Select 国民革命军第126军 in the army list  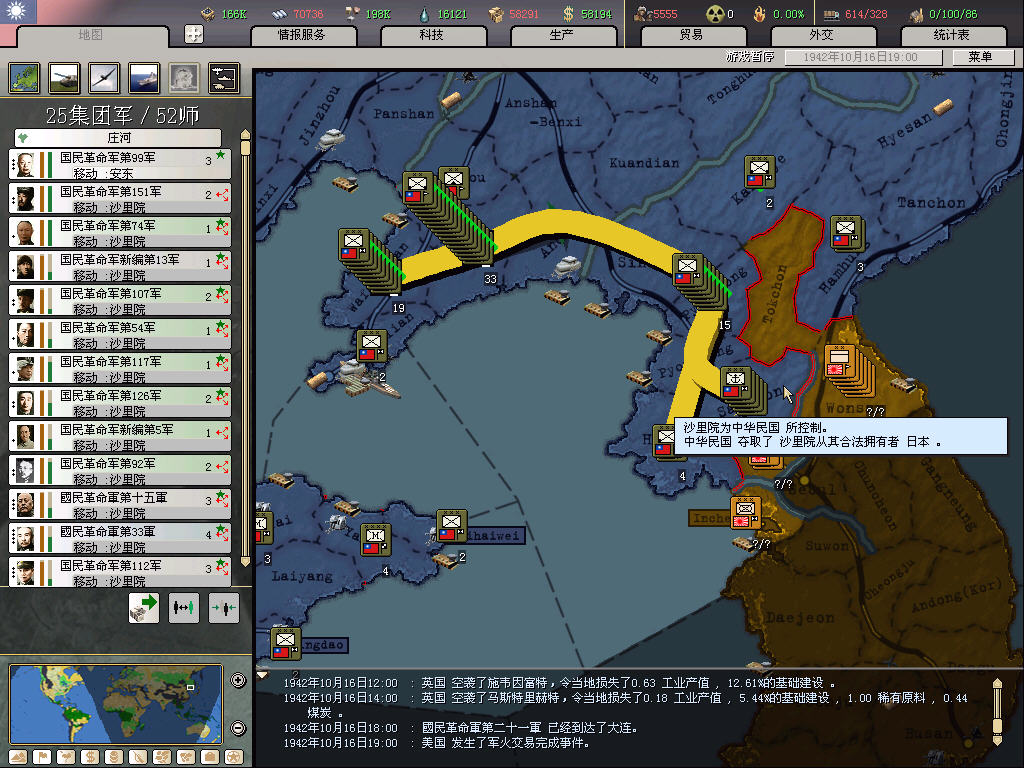120,402
